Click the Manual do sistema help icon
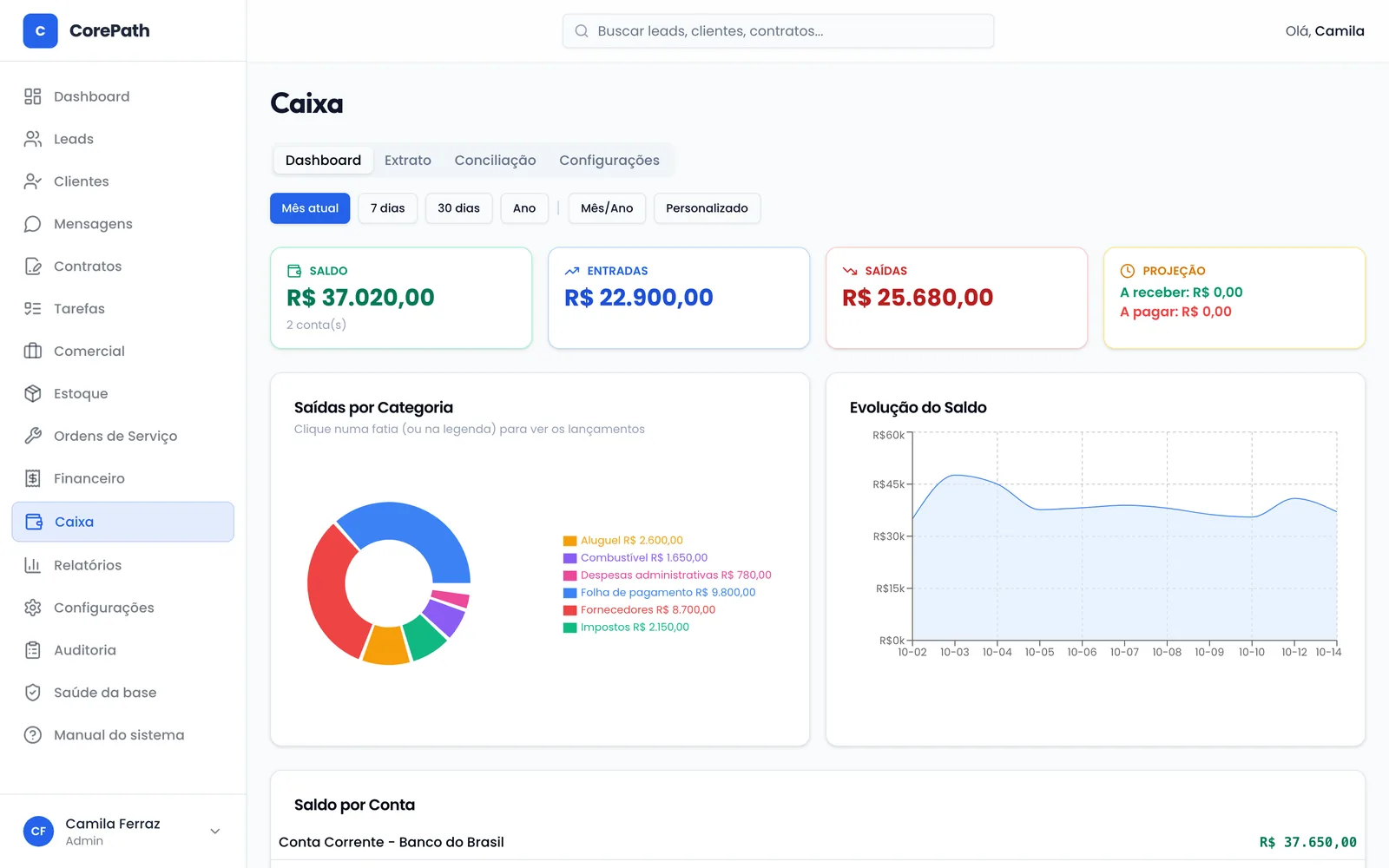The image size is (1389, 868). click(33, 735)
